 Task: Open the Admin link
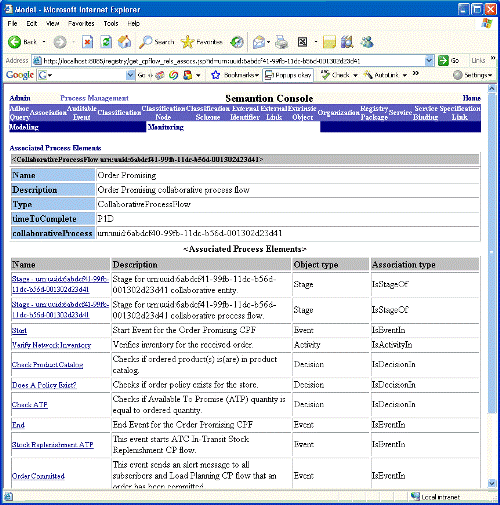point(20,98)
